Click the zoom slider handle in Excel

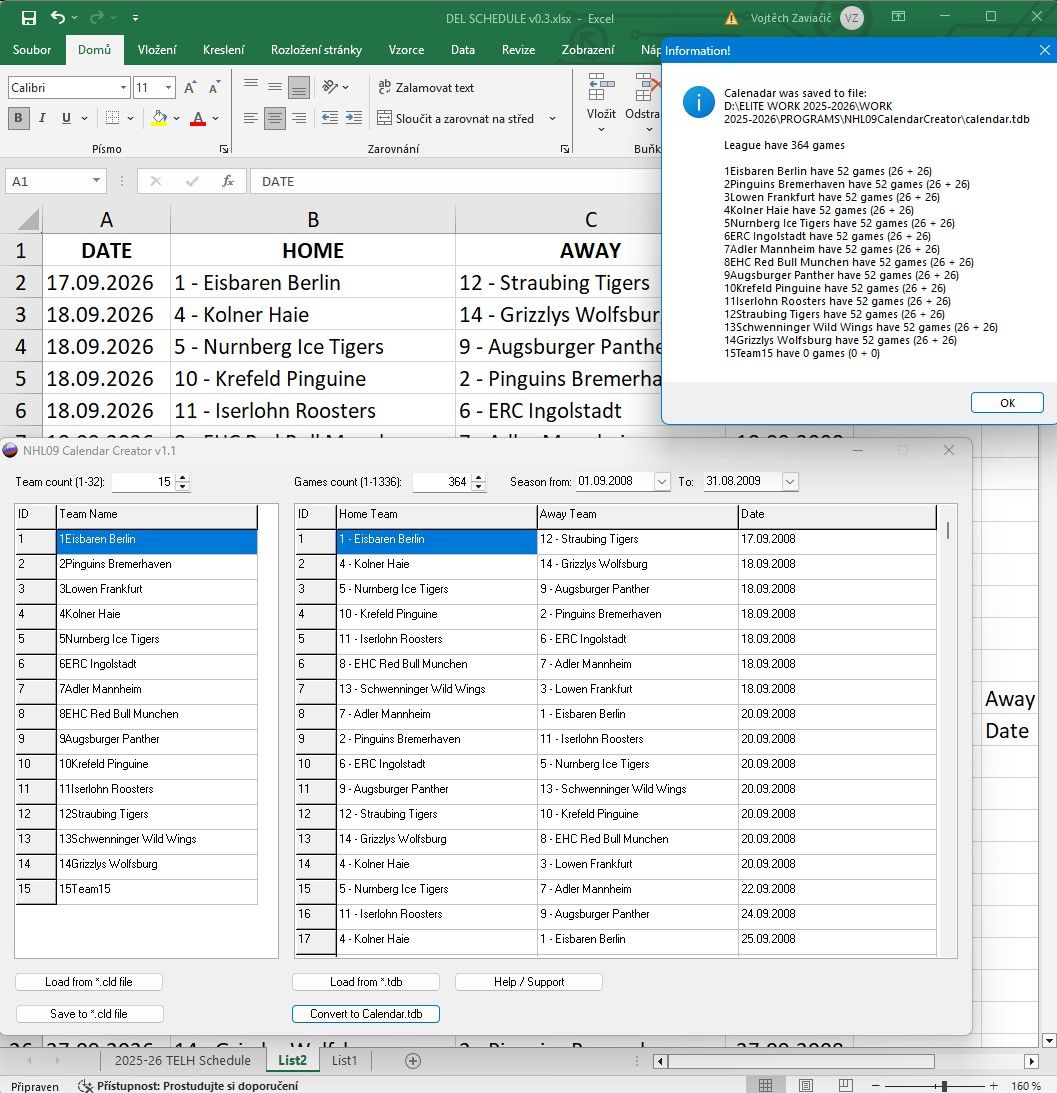(944, 1086)
